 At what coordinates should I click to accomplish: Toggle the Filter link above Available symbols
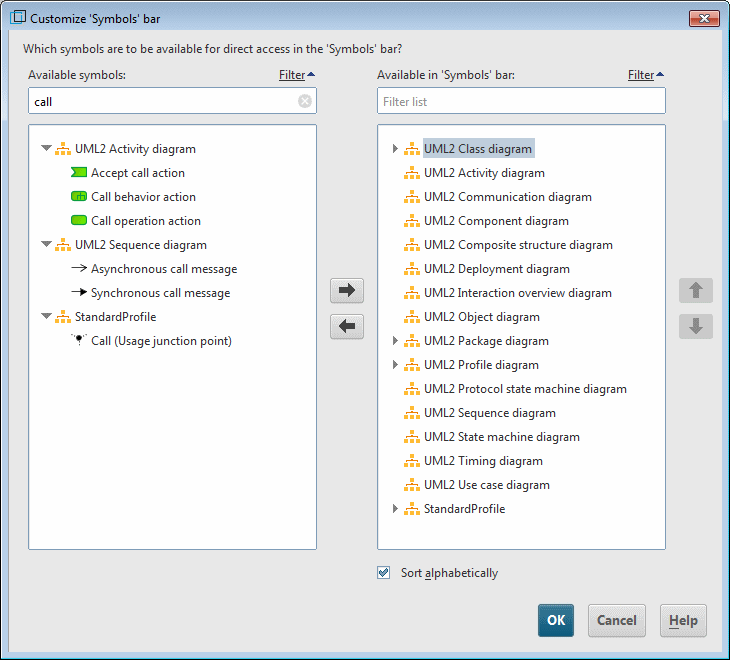click(297, 74)
